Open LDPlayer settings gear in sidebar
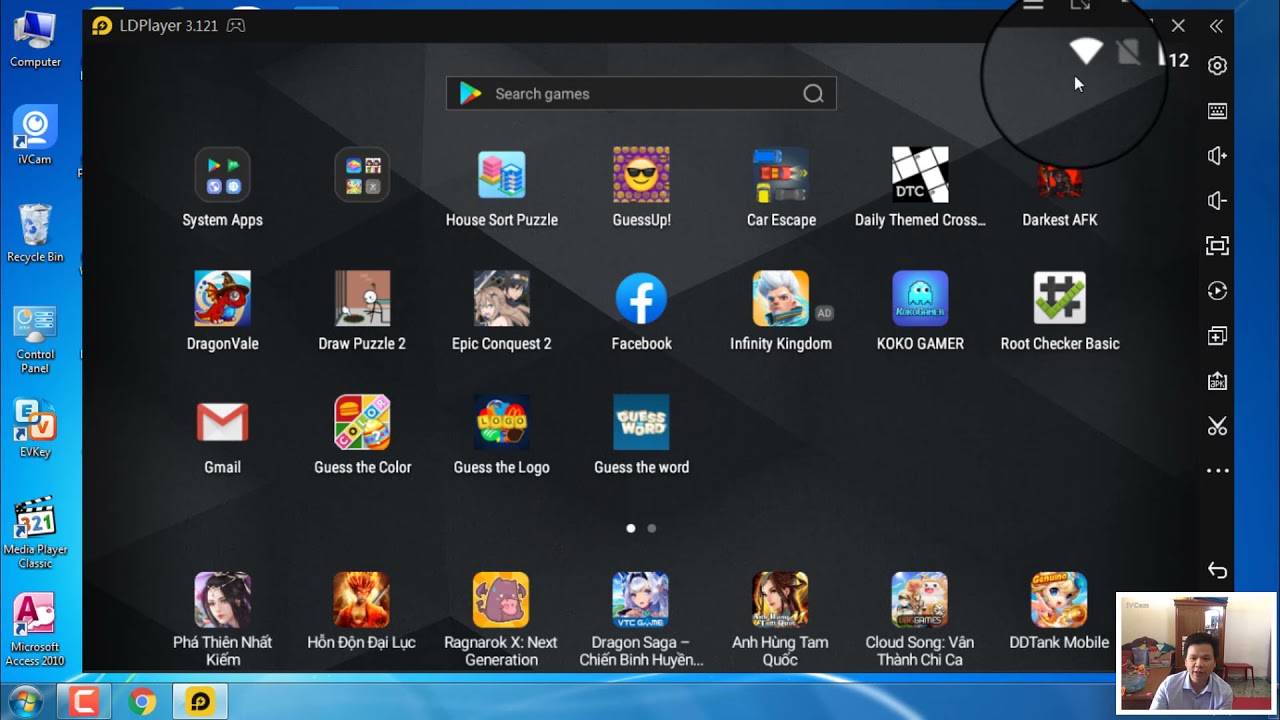Image resolution: width=1280 pixels, height=720 pixels. [x=1217, y=66]
